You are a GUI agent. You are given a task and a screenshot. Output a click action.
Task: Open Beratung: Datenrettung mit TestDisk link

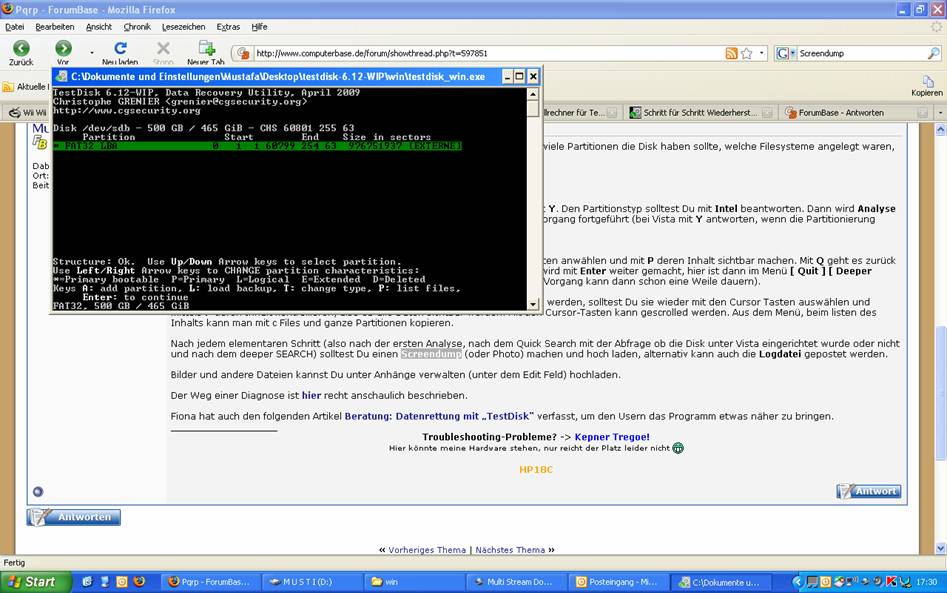coord(439,416)
